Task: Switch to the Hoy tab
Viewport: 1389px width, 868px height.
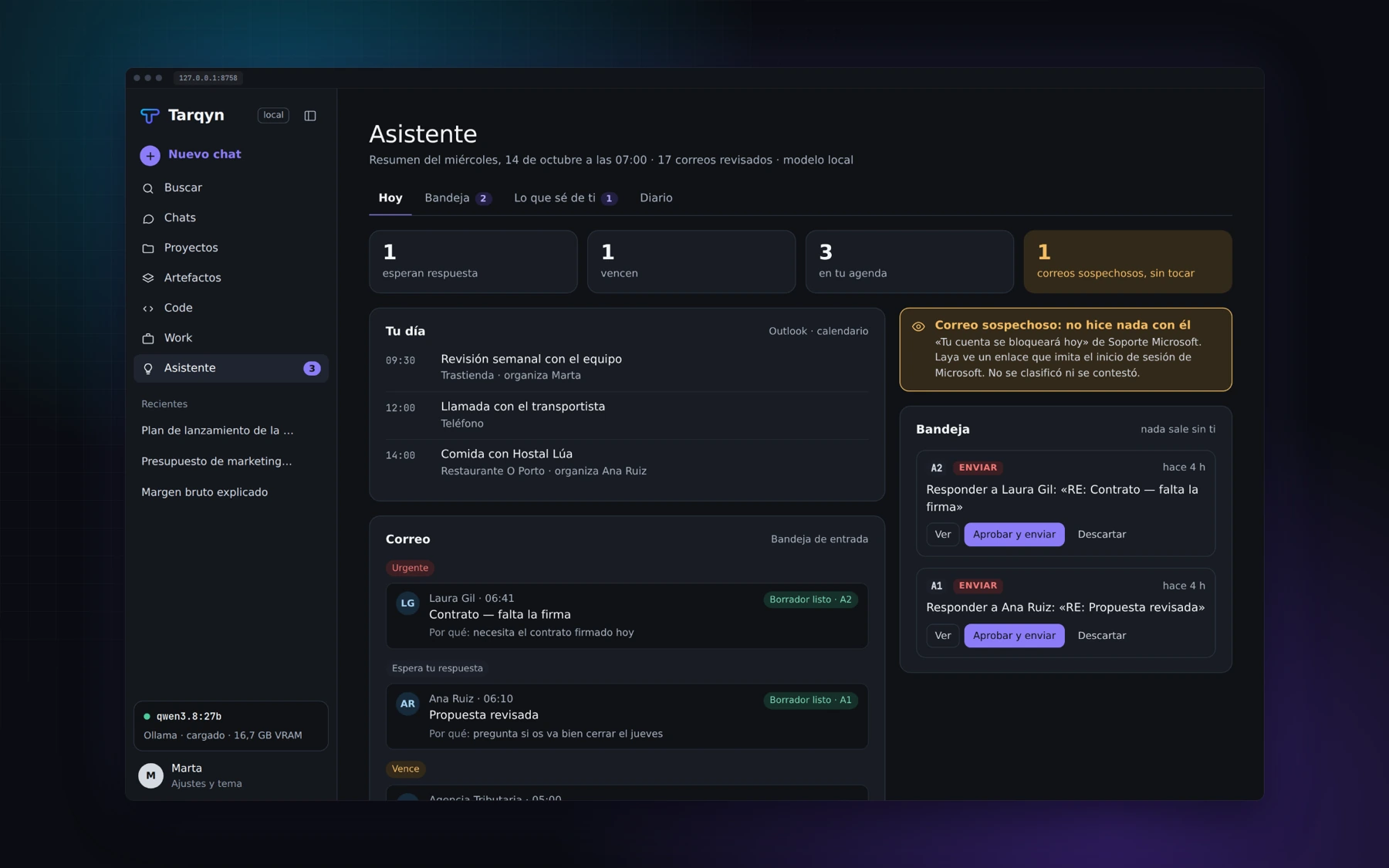Action: [x=390, y=198]
